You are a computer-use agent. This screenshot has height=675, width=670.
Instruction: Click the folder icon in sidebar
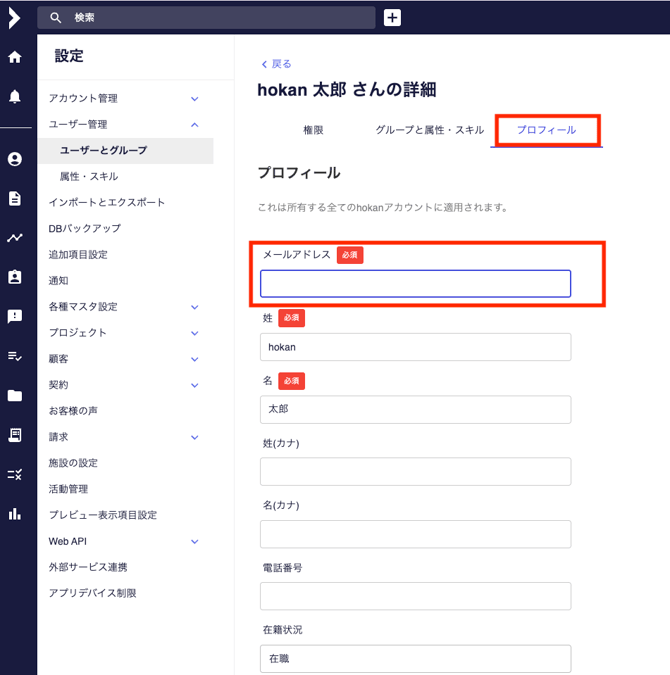pos(15,395)
